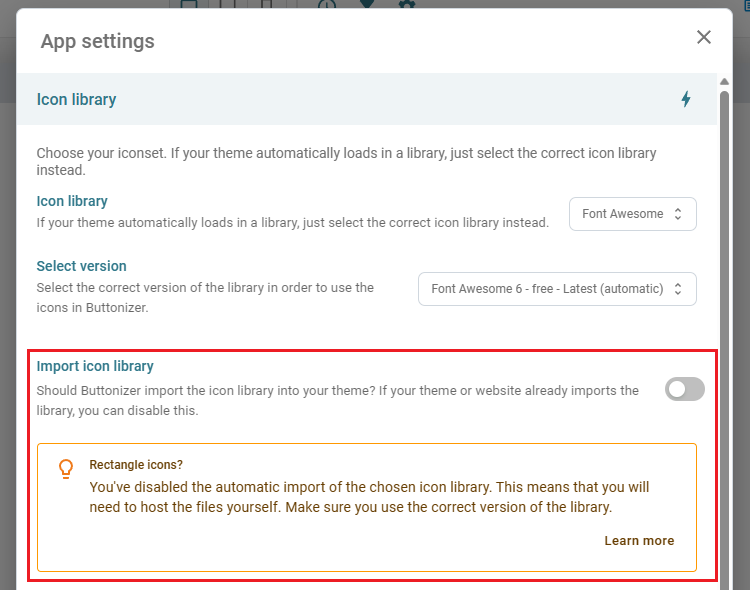Collapse the Icon library section header
The height and width of the screenshot is (590, 750).
pos(366,99)
